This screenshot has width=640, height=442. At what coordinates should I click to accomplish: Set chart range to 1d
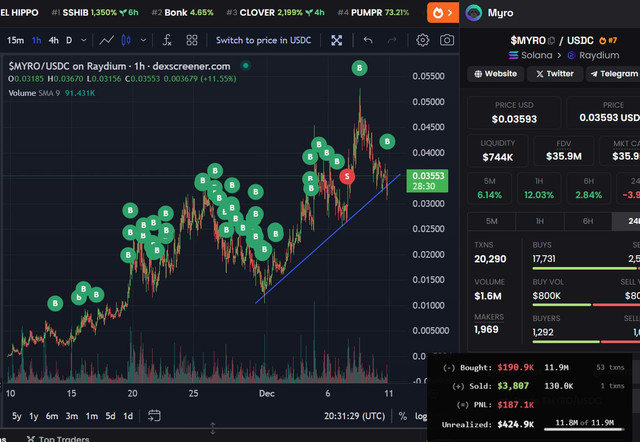tap(128, 416)
